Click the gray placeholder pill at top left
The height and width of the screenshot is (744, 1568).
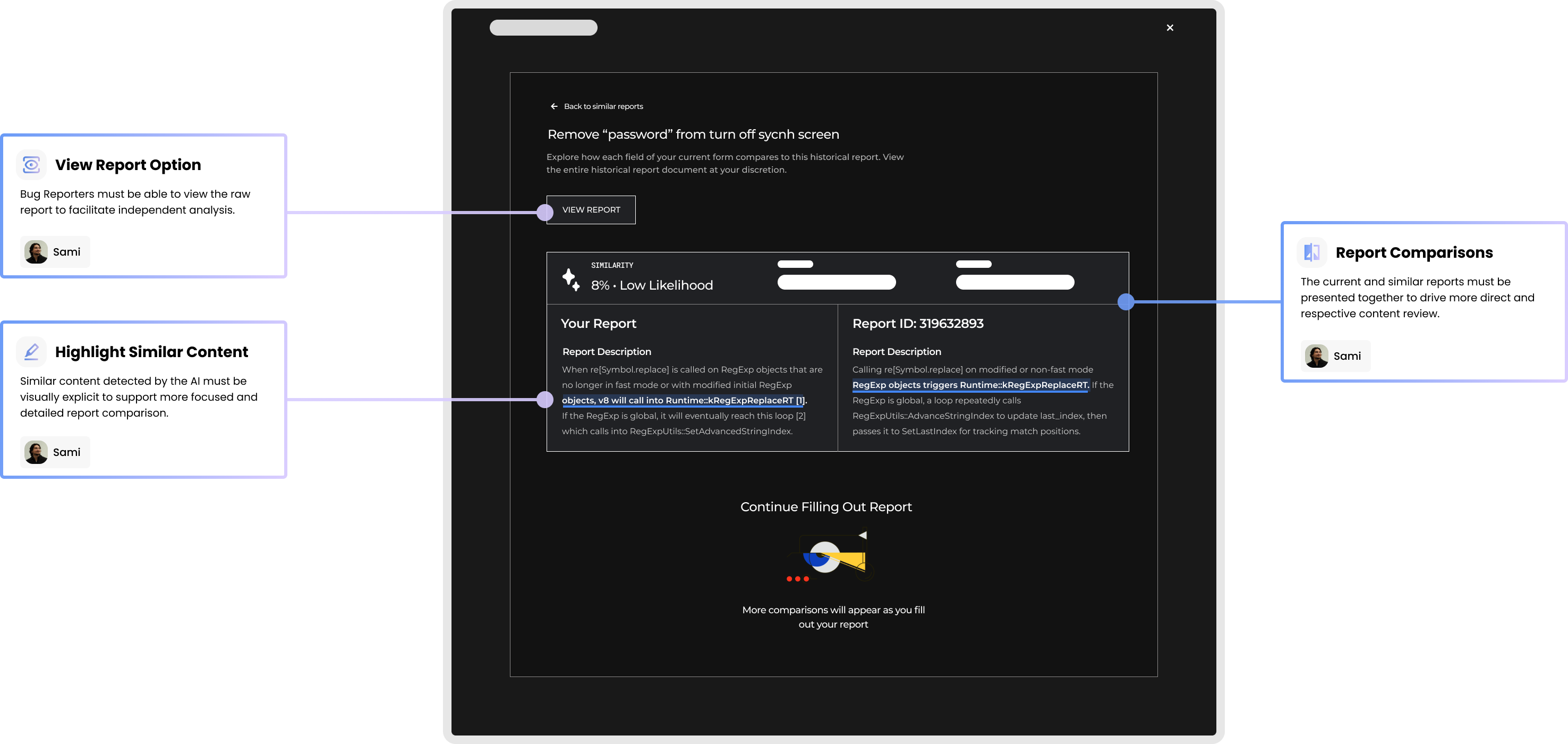pos(543,28)
